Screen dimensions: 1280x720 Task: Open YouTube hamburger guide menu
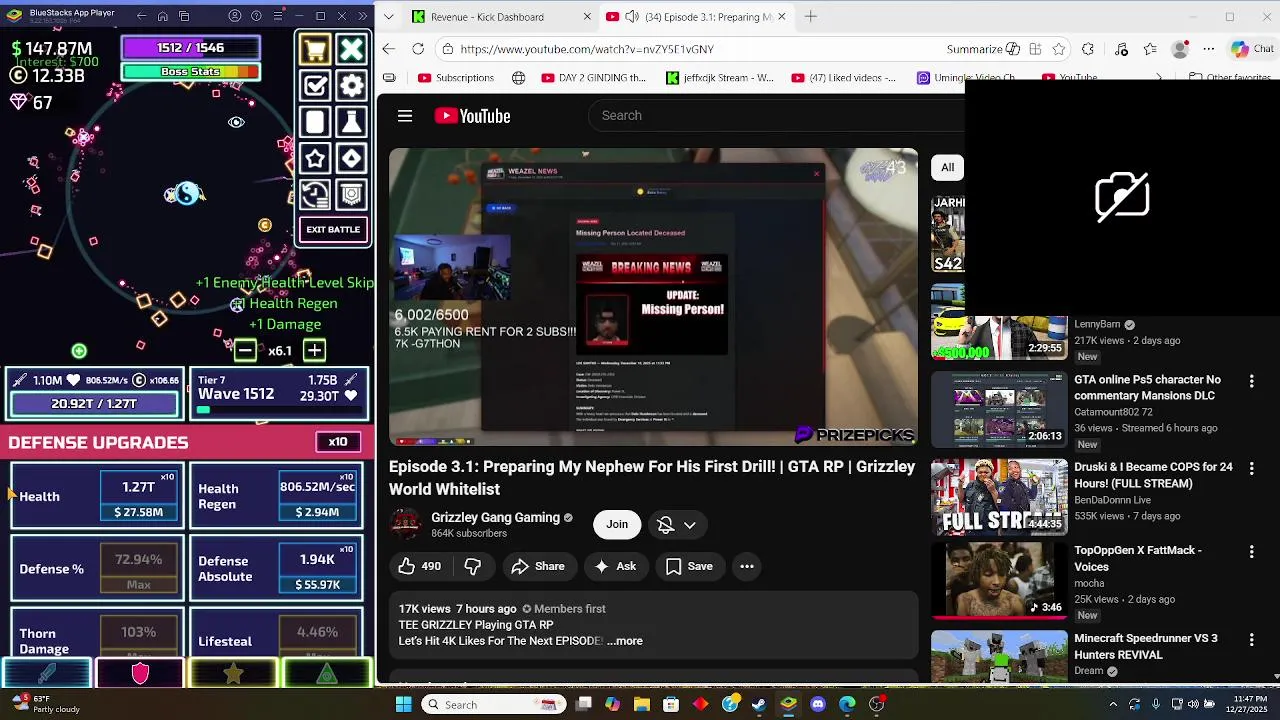tap(405, 116)
